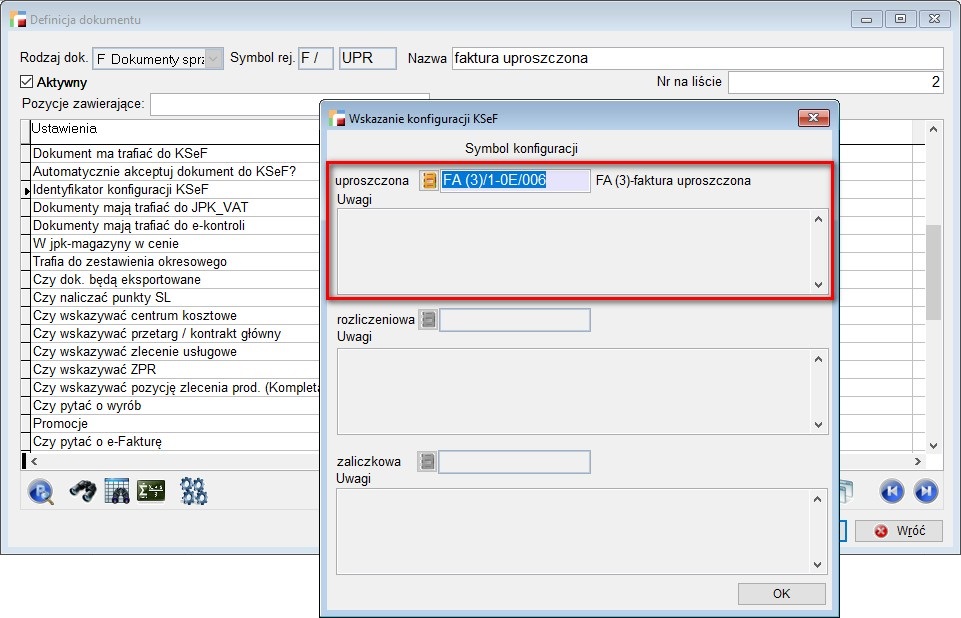Click the magnifier preview icon in bottom toolbar
The image size is (961, 618).
click(41, 491)
